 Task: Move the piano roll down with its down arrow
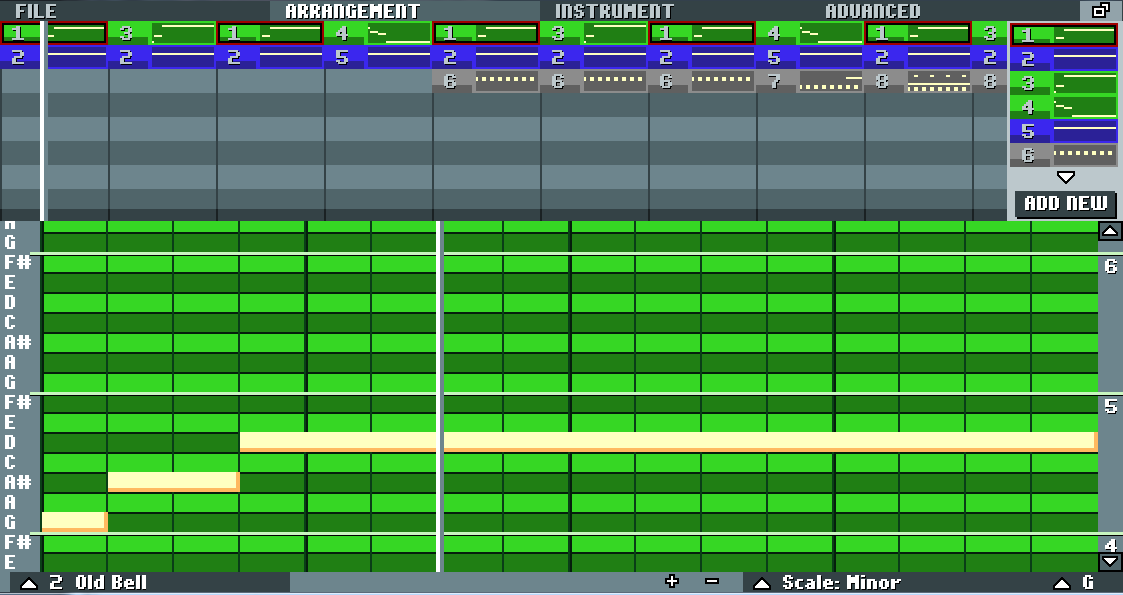[1109, 561]
